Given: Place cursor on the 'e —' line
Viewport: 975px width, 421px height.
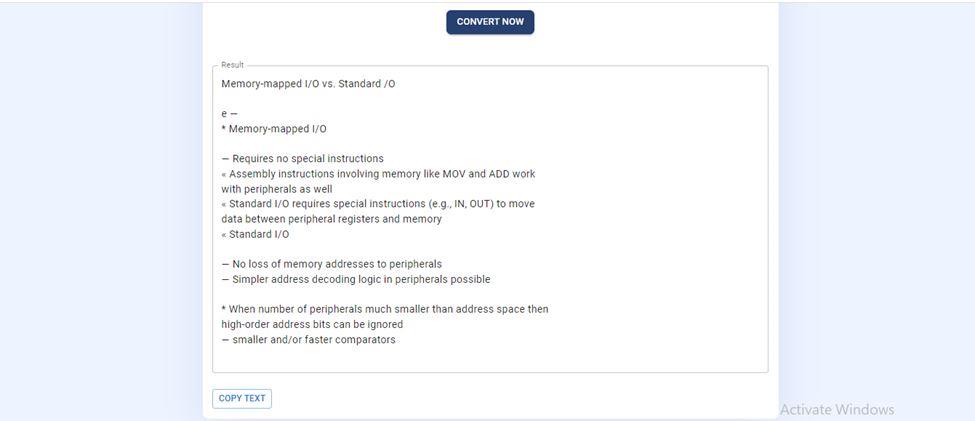Looking at the screenshot, I should tap(229, 114).
